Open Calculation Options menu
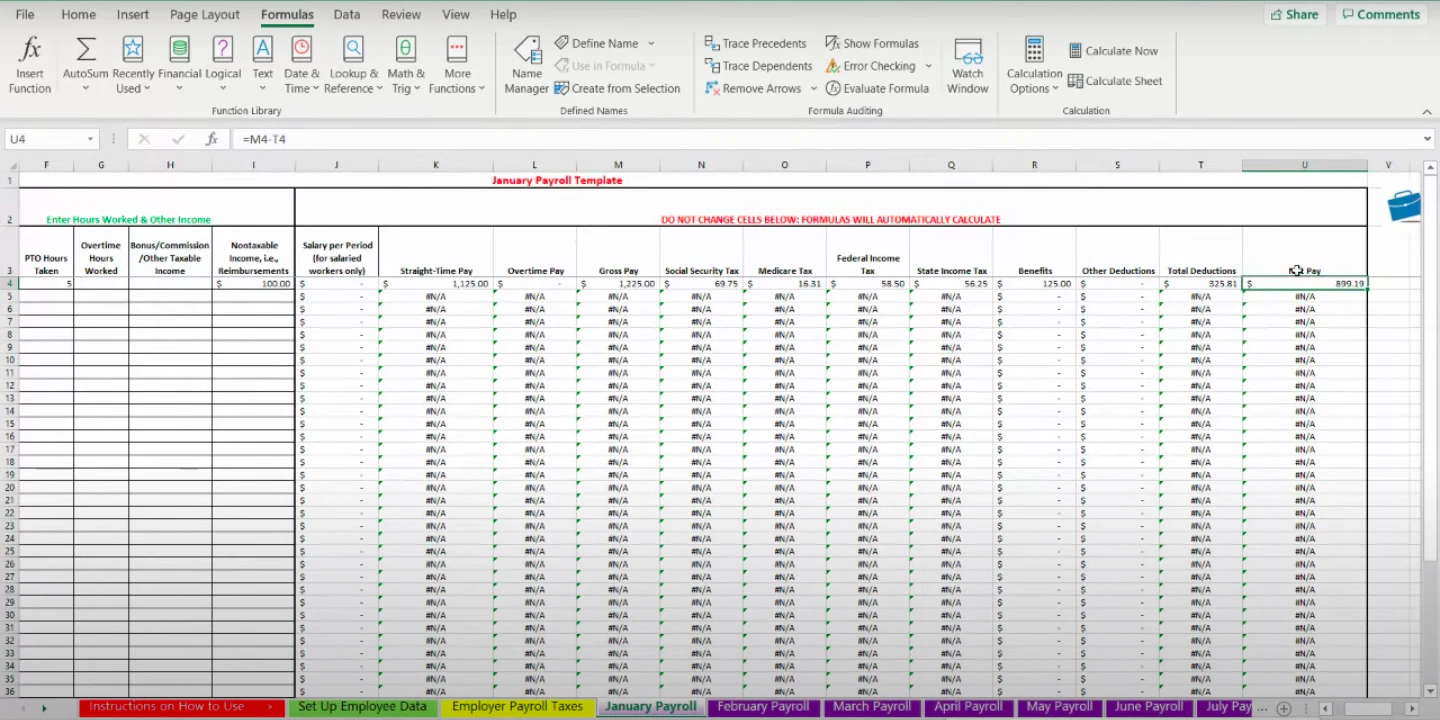 pyautogui.click(x=1034, y=66)
